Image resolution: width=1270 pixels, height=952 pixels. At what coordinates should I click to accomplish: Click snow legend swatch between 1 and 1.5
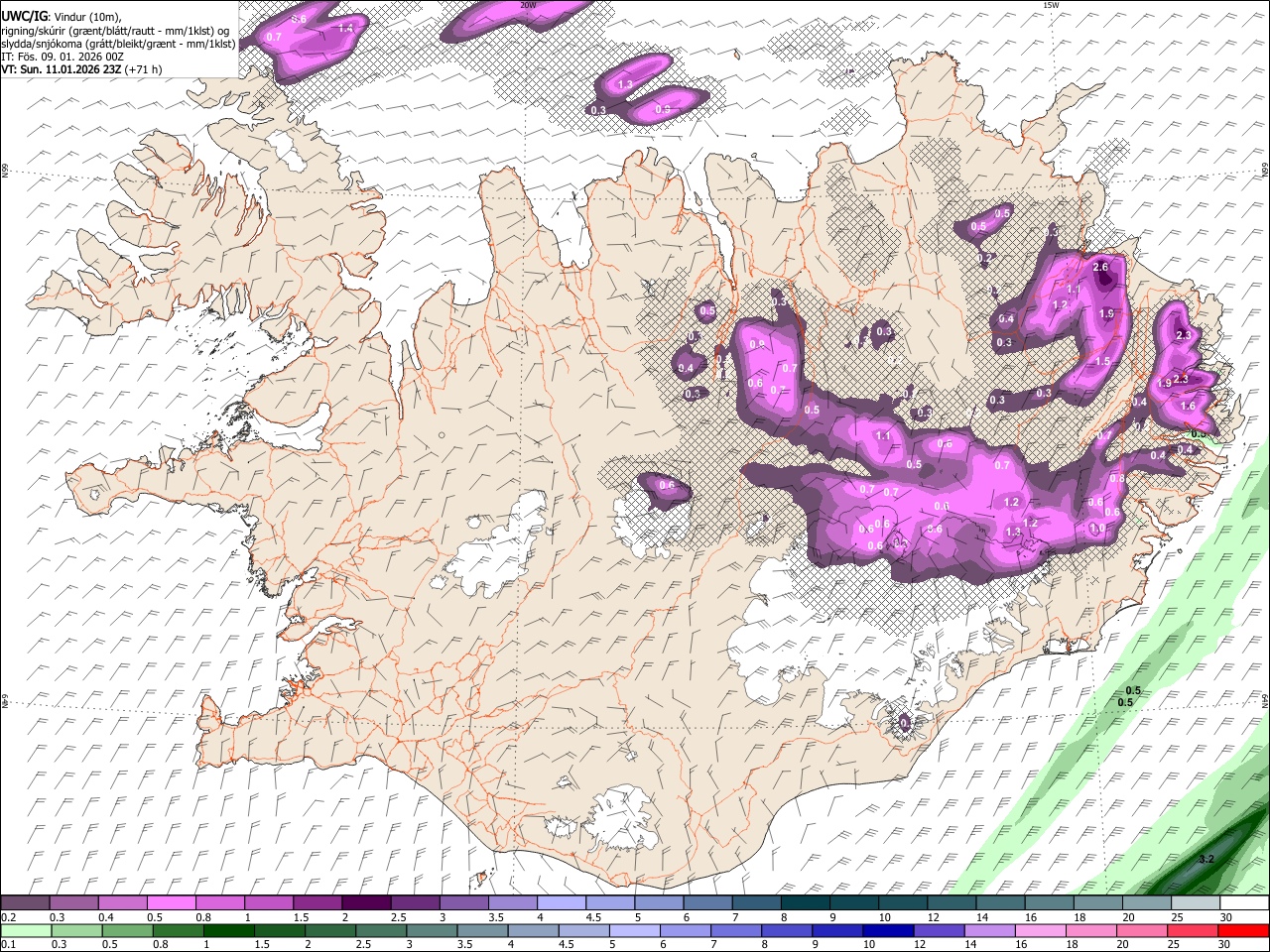(268, 903)
